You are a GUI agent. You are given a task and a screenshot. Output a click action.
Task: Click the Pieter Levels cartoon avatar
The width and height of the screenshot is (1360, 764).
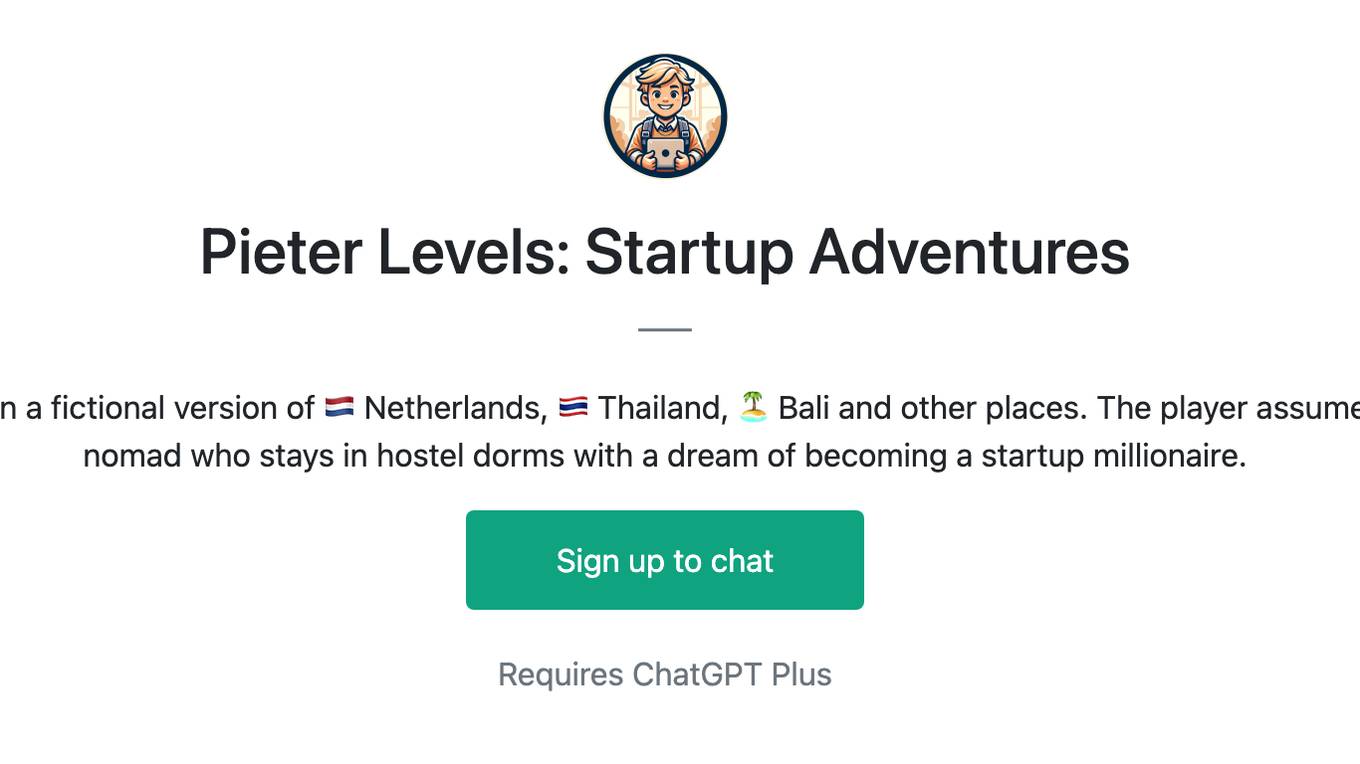click(665, 116)
